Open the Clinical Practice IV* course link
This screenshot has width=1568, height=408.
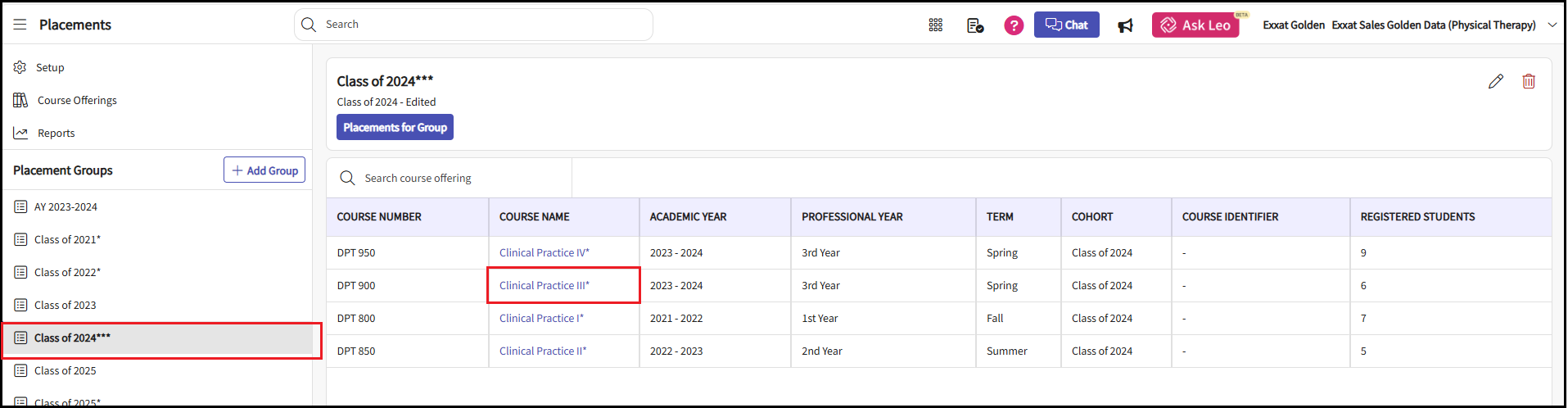544,252
